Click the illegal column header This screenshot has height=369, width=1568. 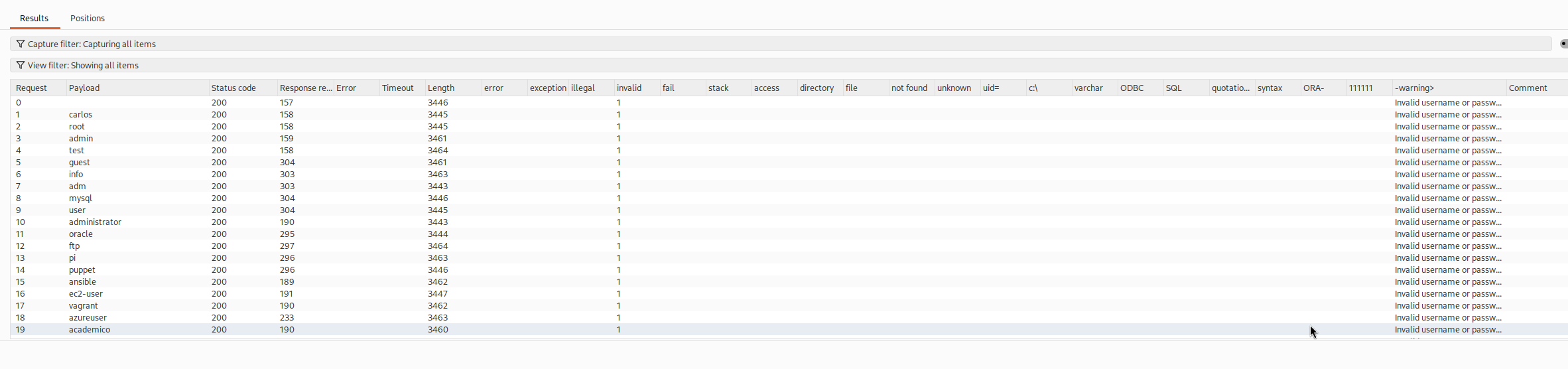pyautogui.click(x=591, y=88)
